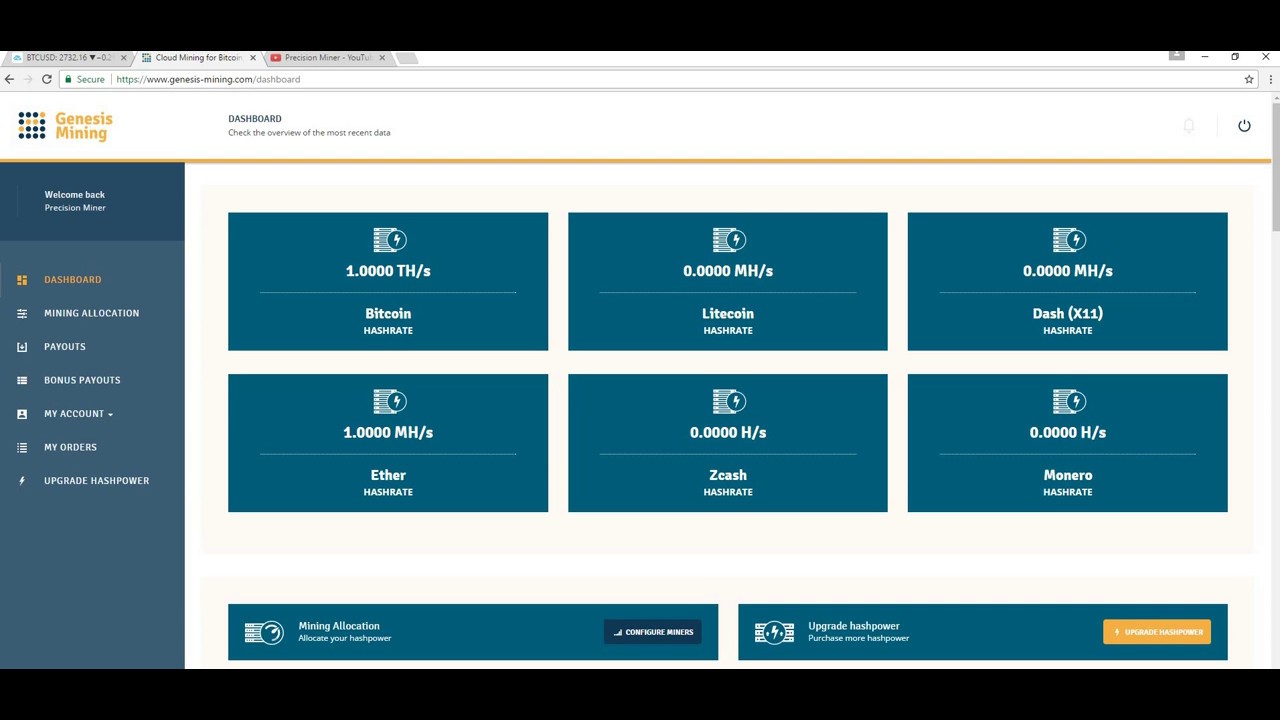
Task: Open Bonus Payouts section
Action: [x=82, y=380]
